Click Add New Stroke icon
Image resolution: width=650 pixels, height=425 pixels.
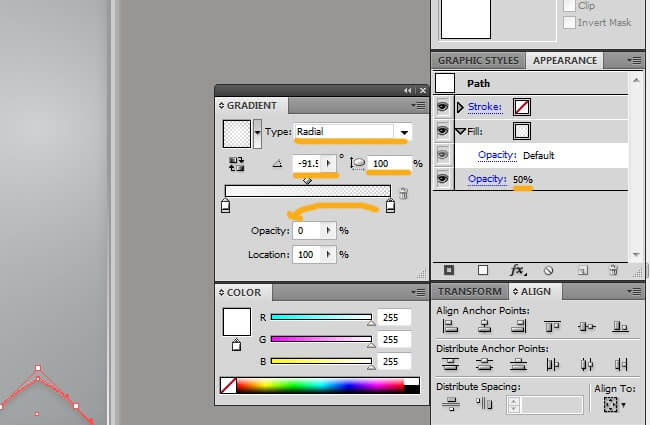point(449,270)
